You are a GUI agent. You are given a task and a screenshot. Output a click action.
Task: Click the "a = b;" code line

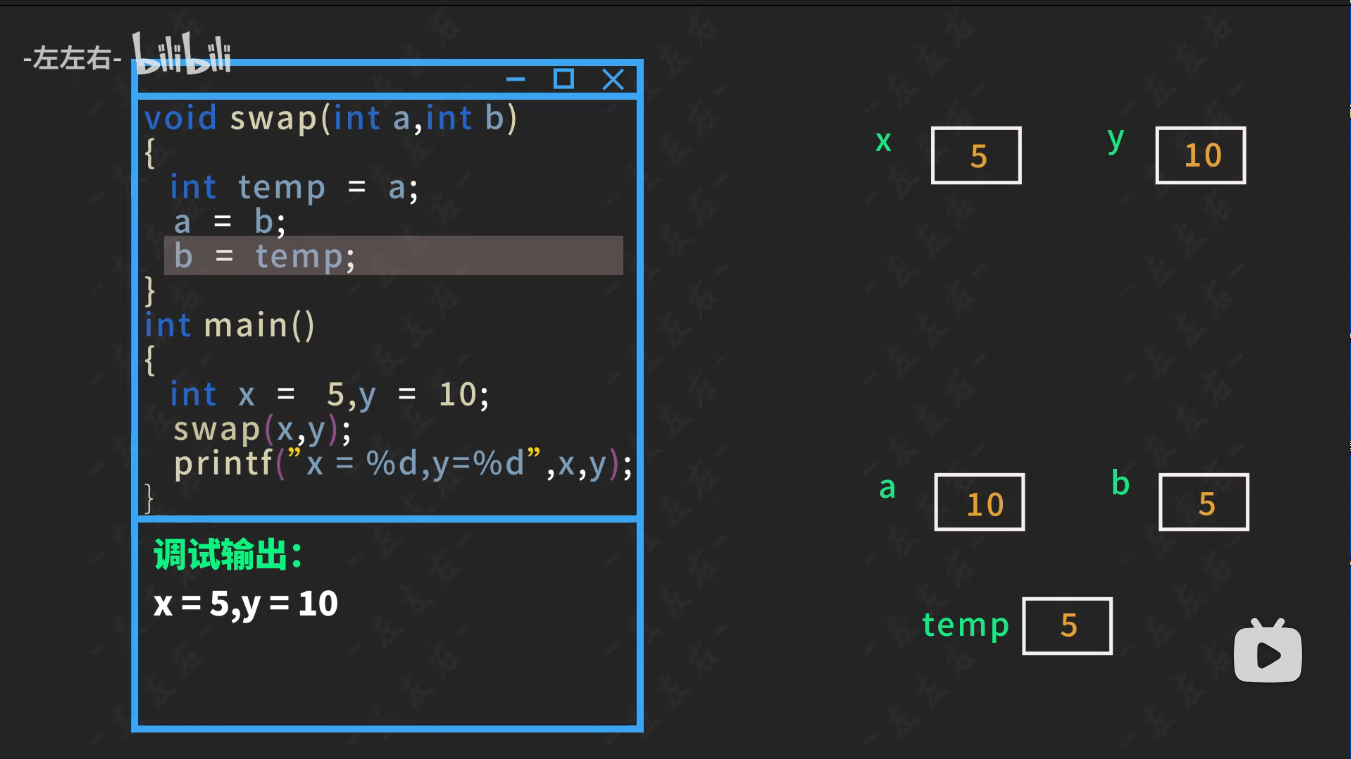point(230,221)
